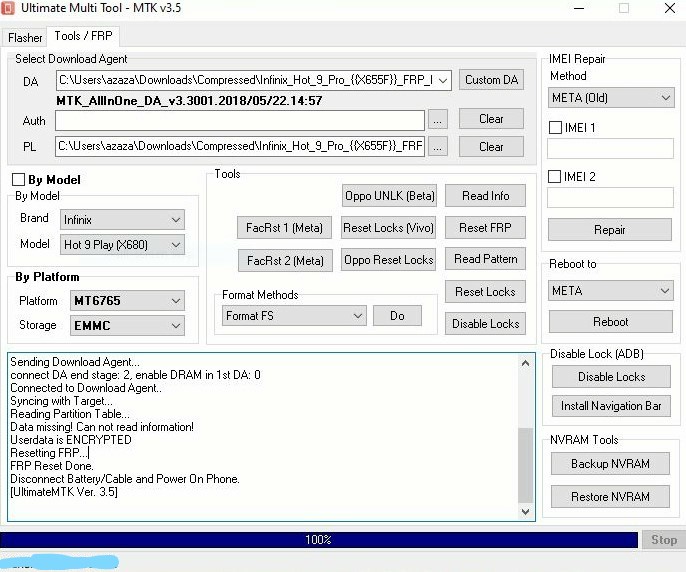686x572 pixels.
Task: Click the IMEI 1 input field
Action: 610,148
